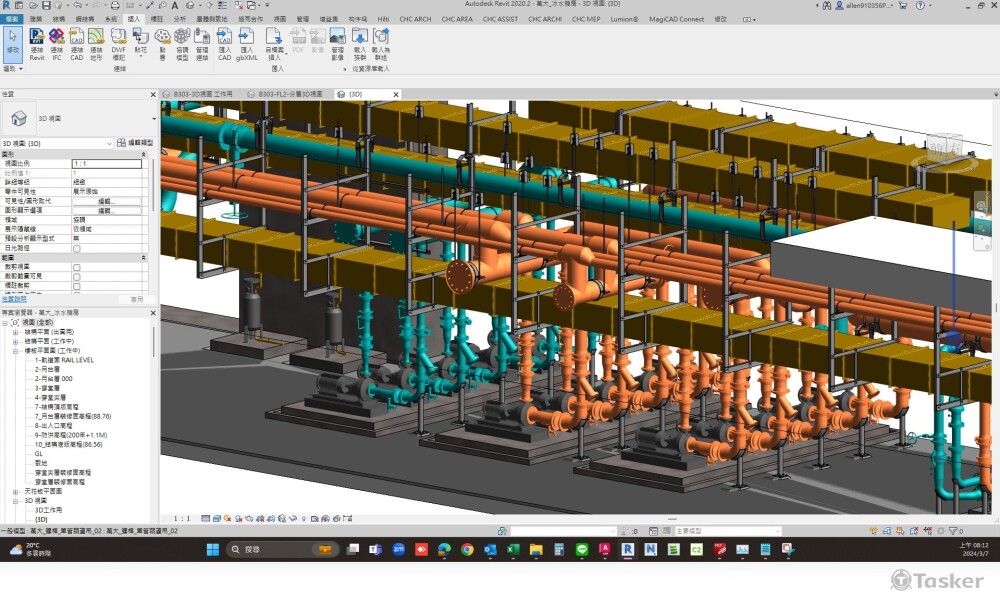
Task: Expand the 天花板平面圖 tree node
Action: point(16,491)
